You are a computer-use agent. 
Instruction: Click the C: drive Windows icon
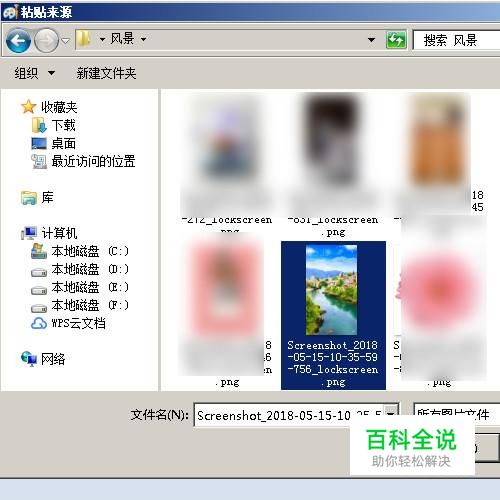39,251
